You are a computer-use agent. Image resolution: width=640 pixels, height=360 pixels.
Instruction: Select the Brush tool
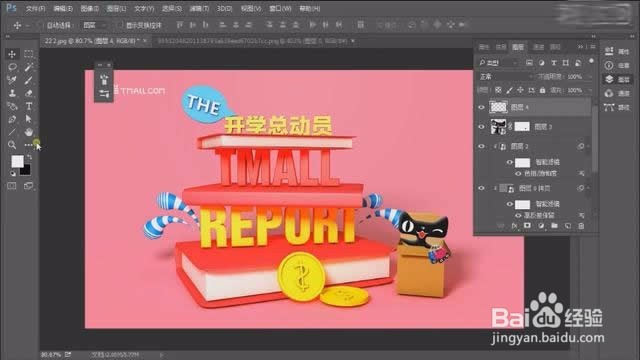[28, 80]
